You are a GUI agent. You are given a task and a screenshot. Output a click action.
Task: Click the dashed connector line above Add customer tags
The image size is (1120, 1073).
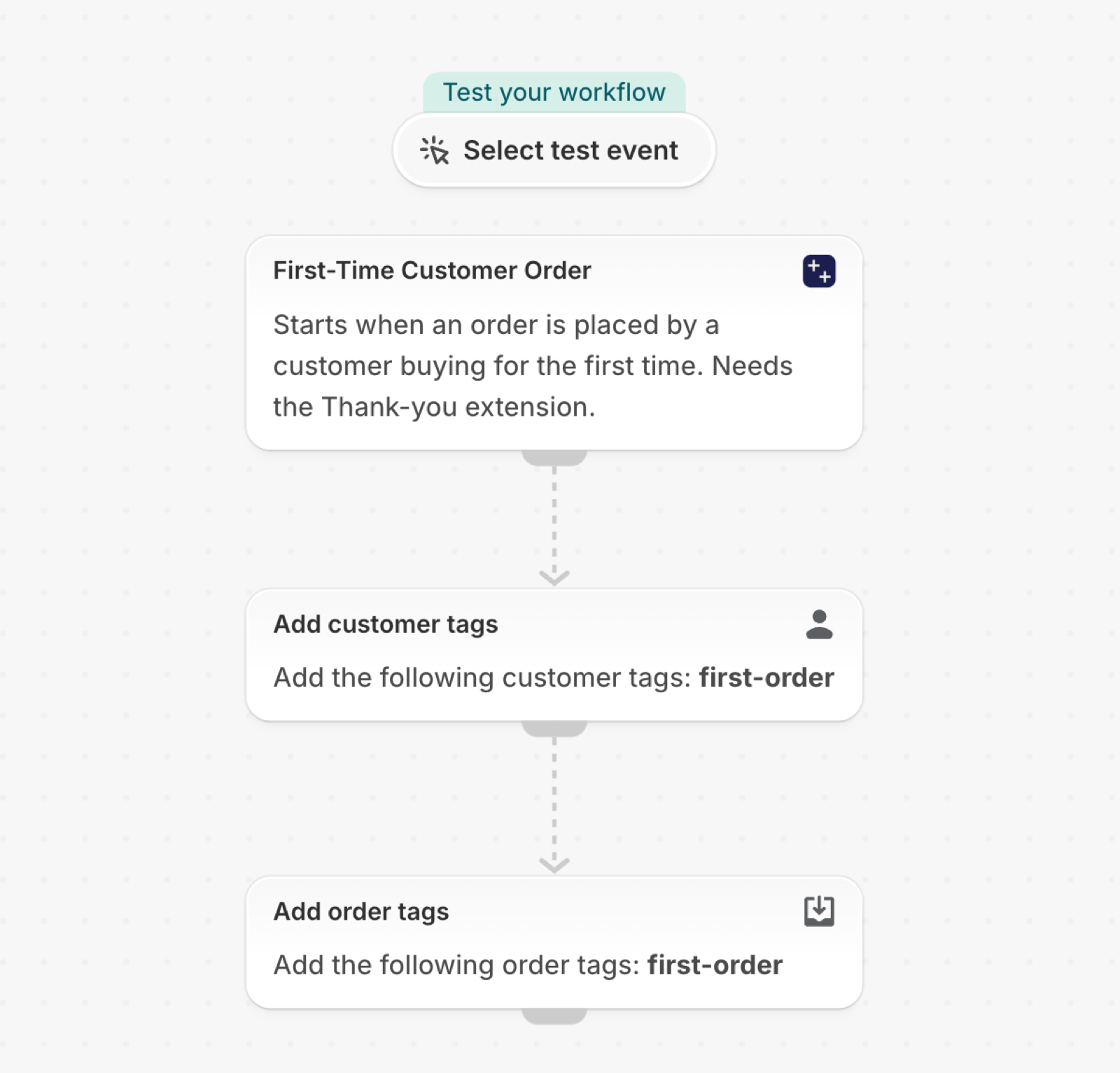tap(554, 517)
